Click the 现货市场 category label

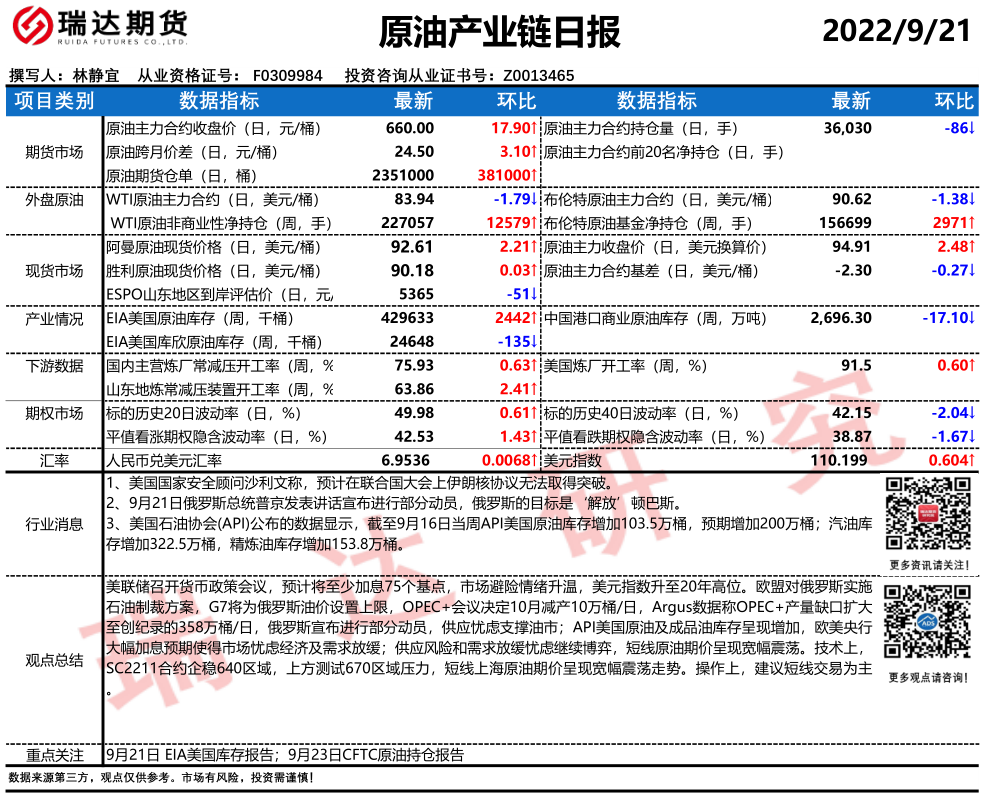[54, 270]
